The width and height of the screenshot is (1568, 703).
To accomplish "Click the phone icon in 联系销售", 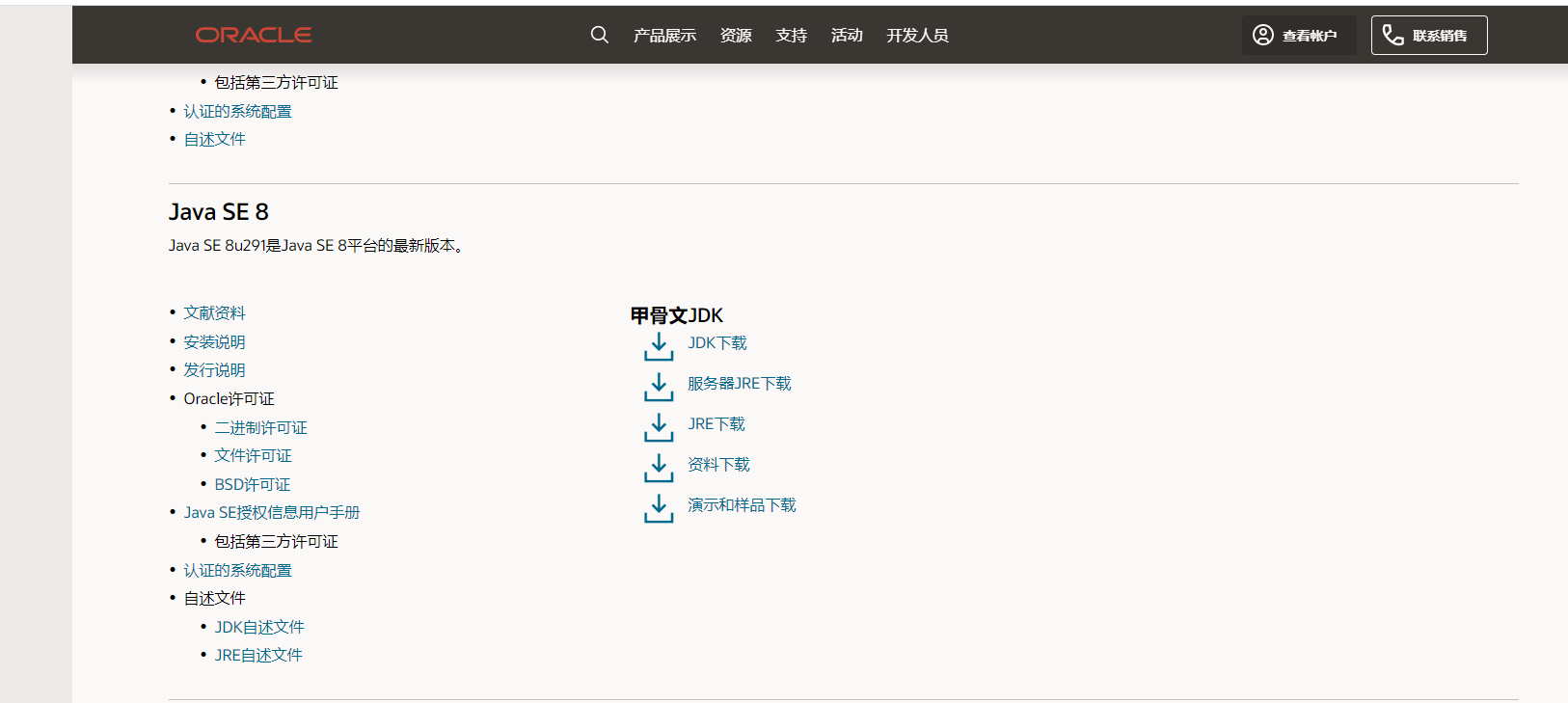I will click(x=1392, y=35).
